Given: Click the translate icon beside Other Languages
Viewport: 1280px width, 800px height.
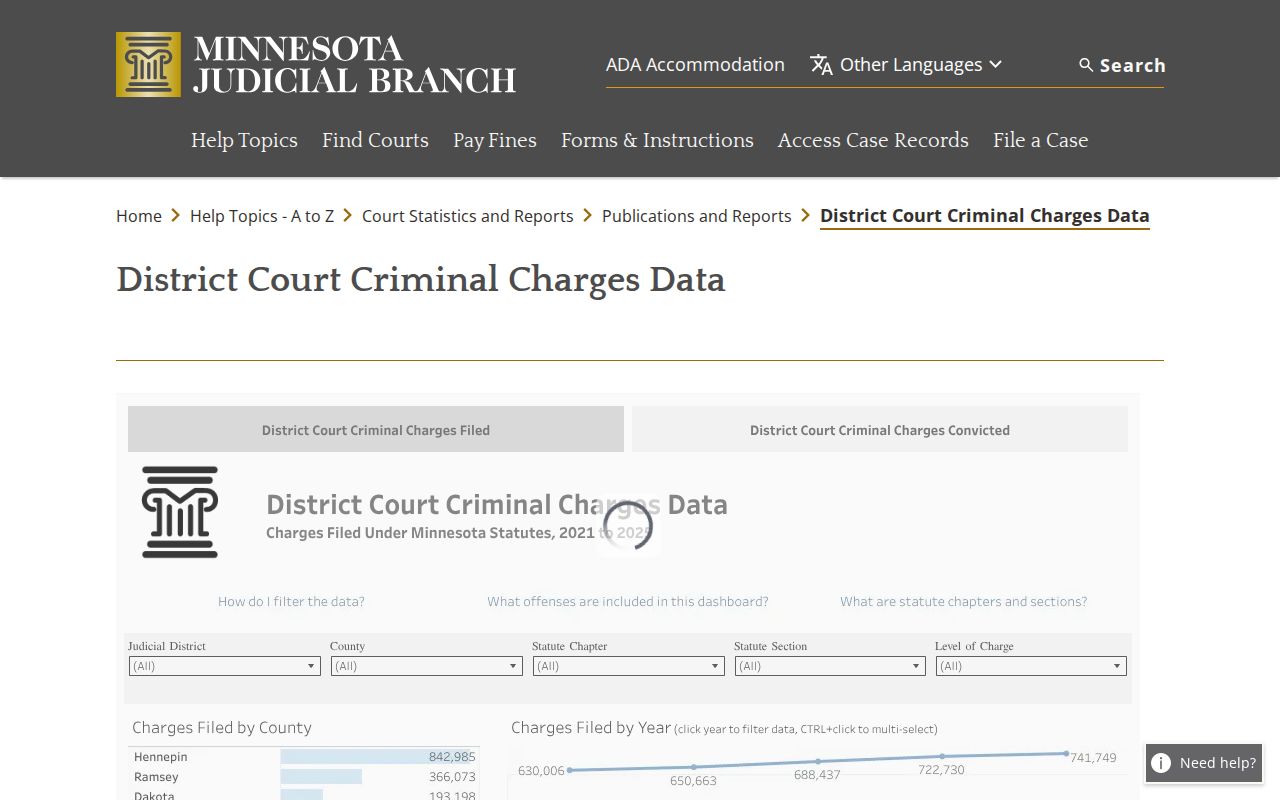Looking at the screenshot, I should pos(821,65).
